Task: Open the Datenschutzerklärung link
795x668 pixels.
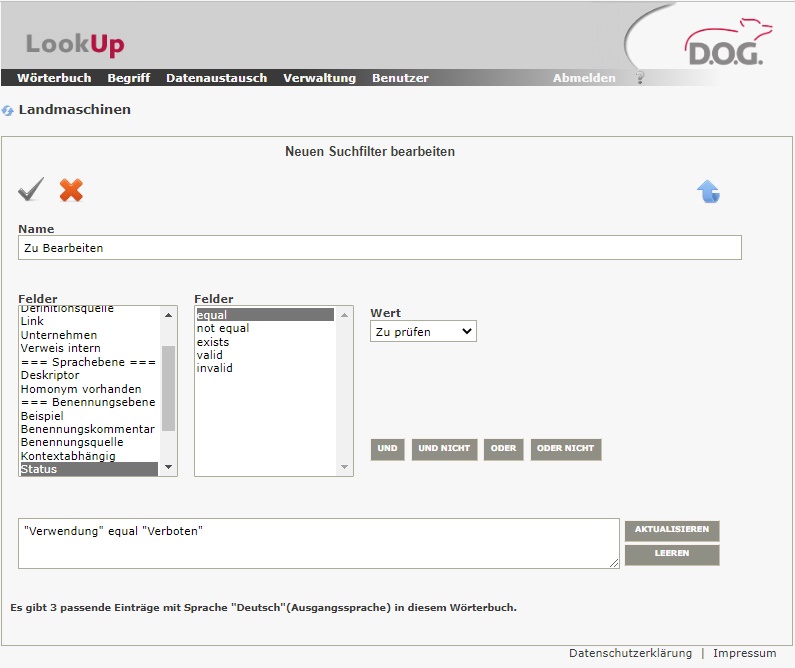Action: 630,653
